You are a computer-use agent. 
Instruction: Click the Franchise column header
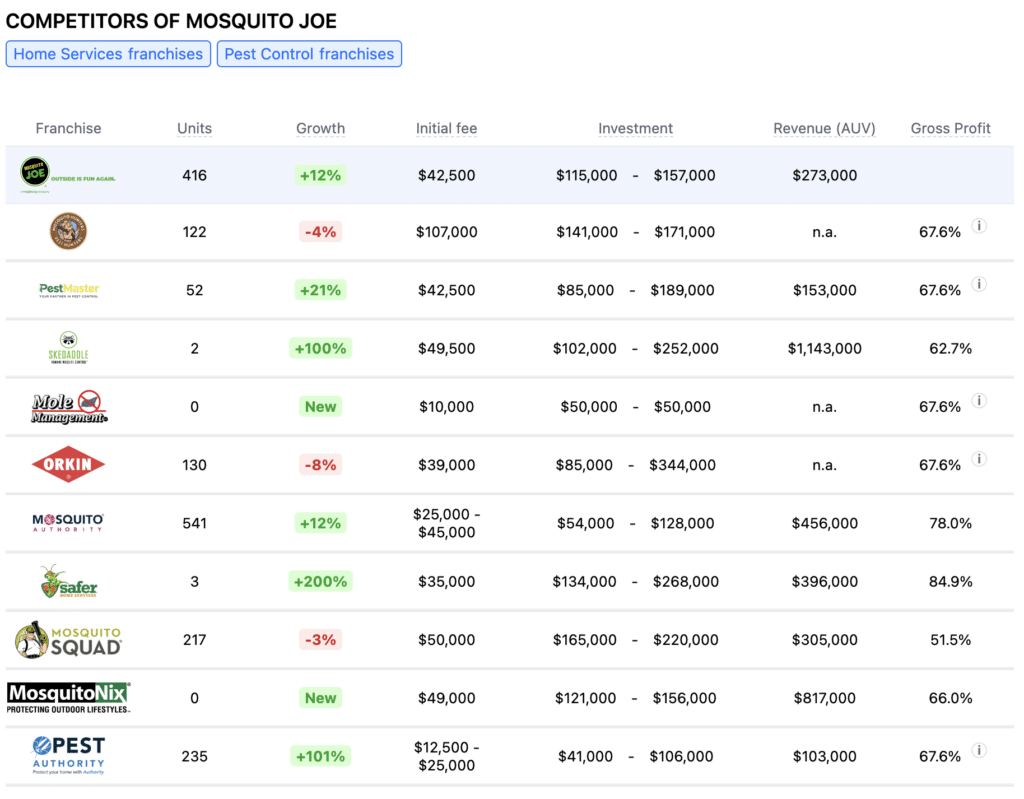[x=68, y=128]
